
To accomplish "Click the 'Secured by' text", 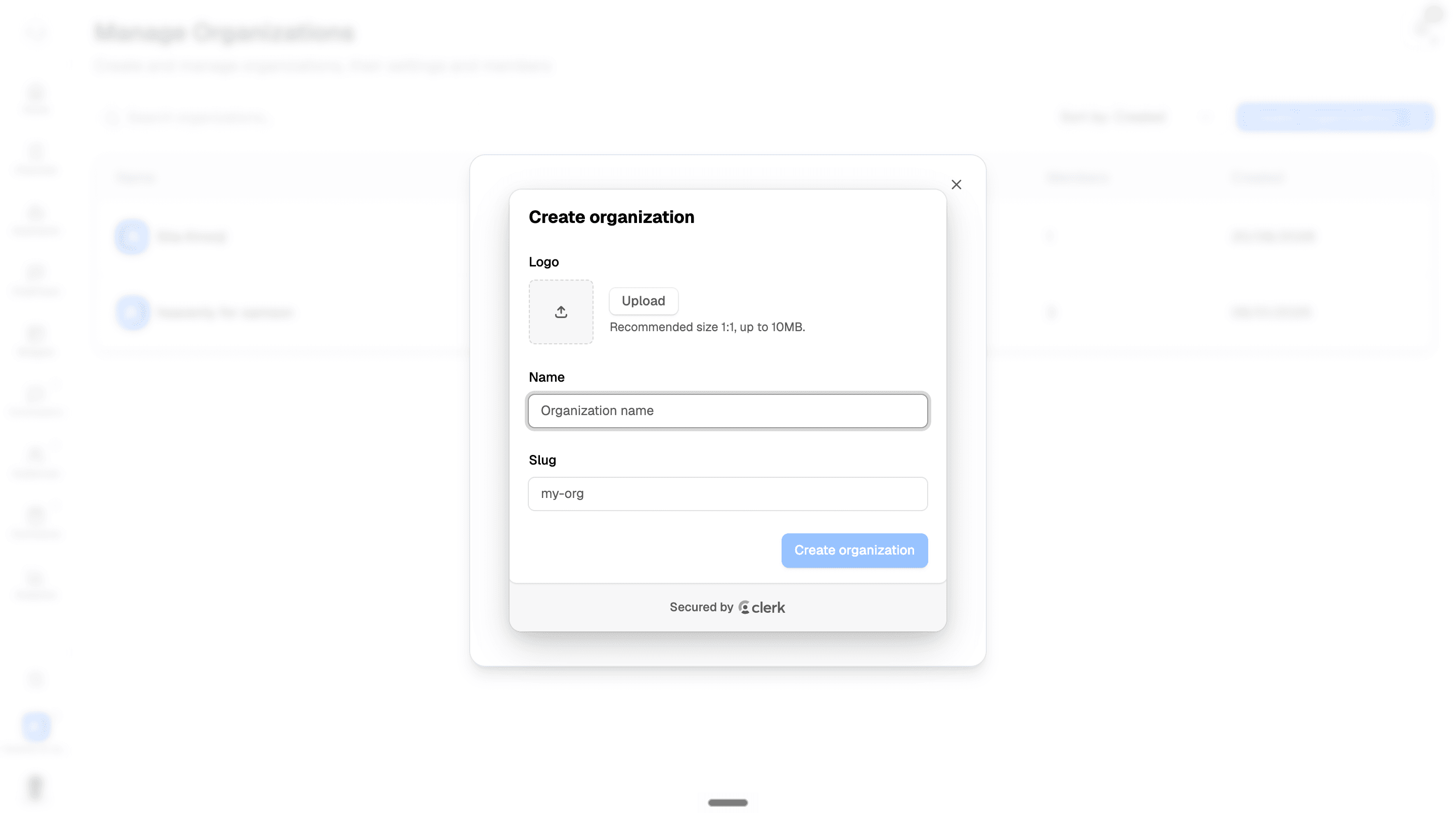I will coord(701,607).
